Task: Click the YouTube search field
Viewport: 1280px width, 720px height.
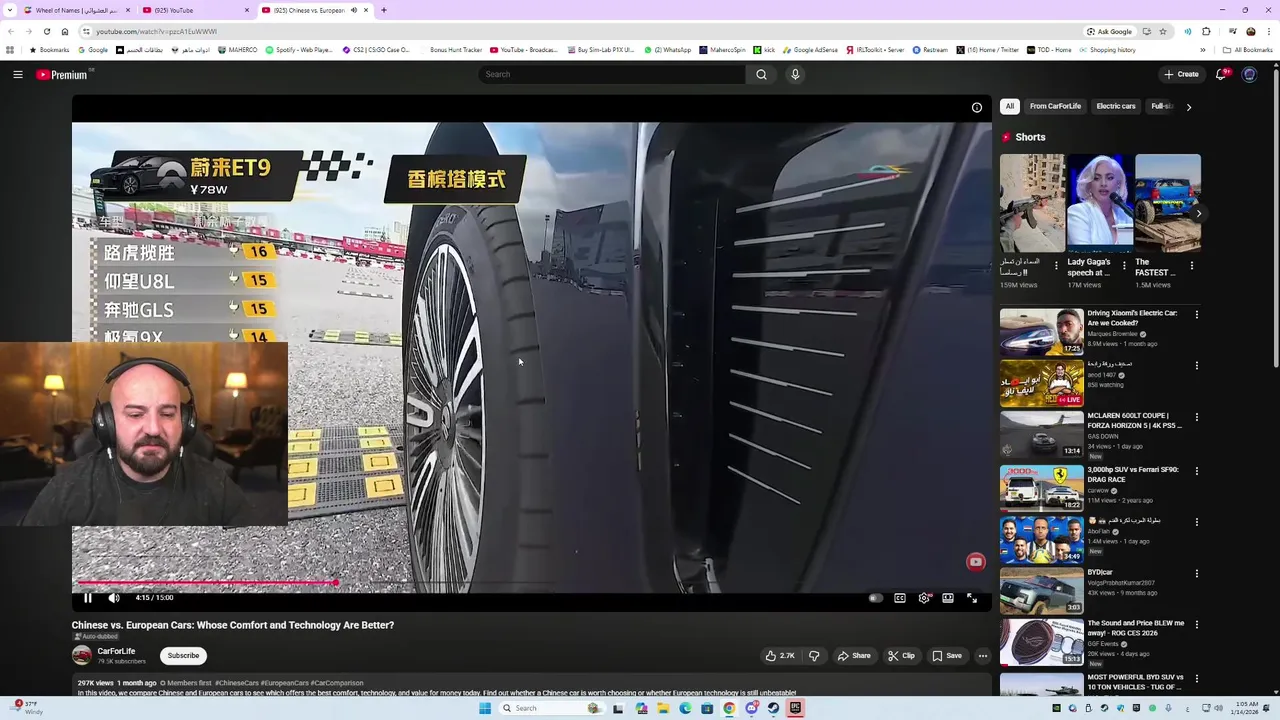Action: (x=612, y=74)
